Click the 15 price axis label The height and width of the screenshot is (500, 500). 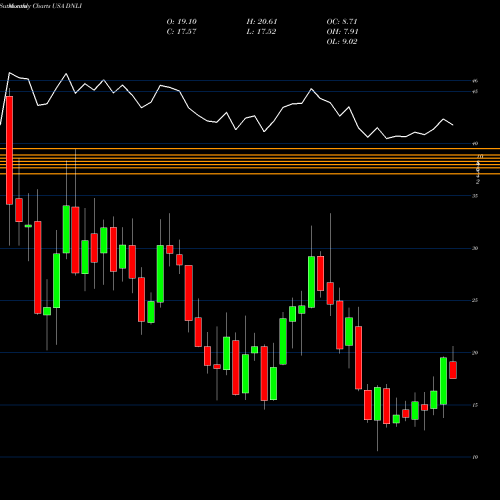475,405
